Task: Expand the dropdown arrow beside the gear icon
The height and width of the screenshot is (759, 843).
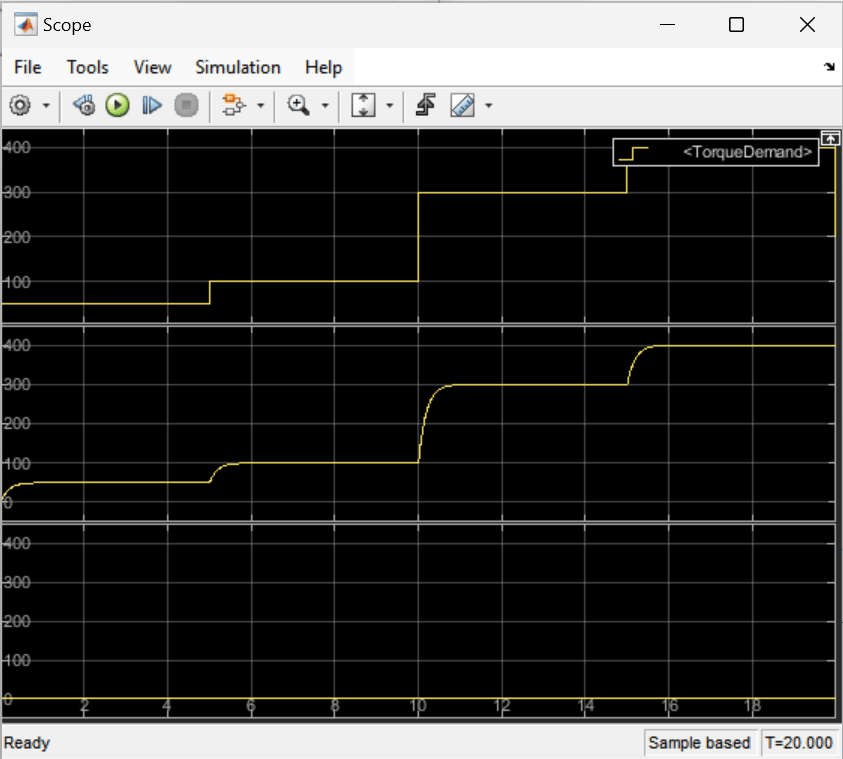Action: (x=46, y=106)
